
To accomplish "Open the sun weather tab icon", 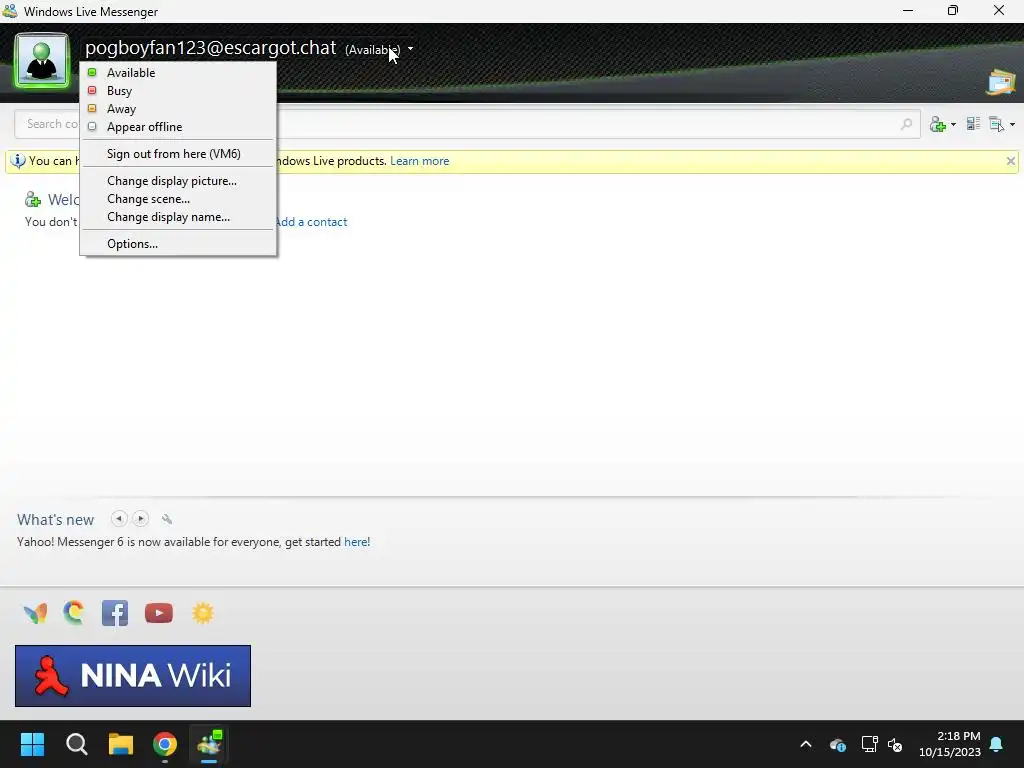I will pos(202,613).
